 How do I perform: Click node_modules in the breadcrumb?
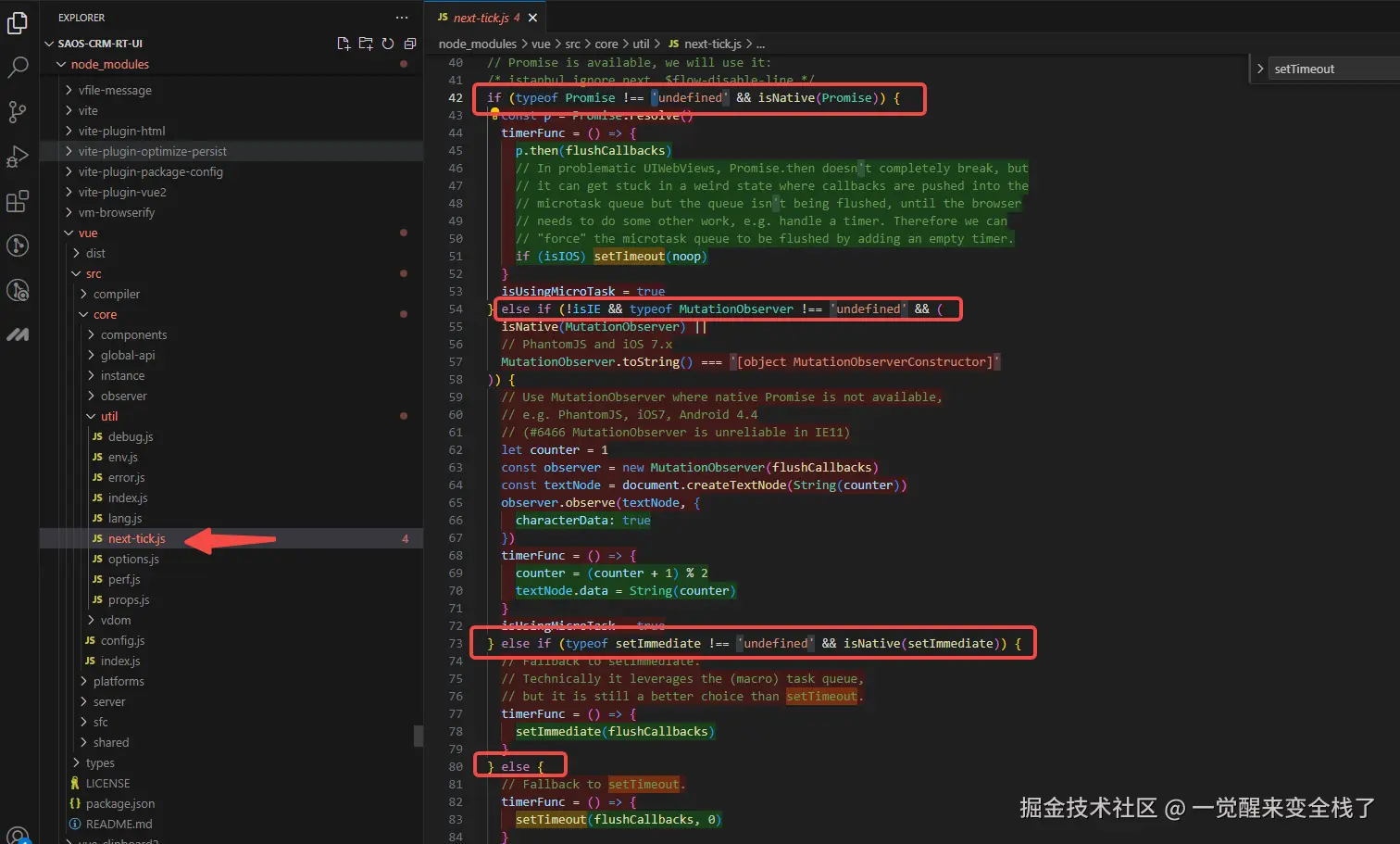coord(477,44)
